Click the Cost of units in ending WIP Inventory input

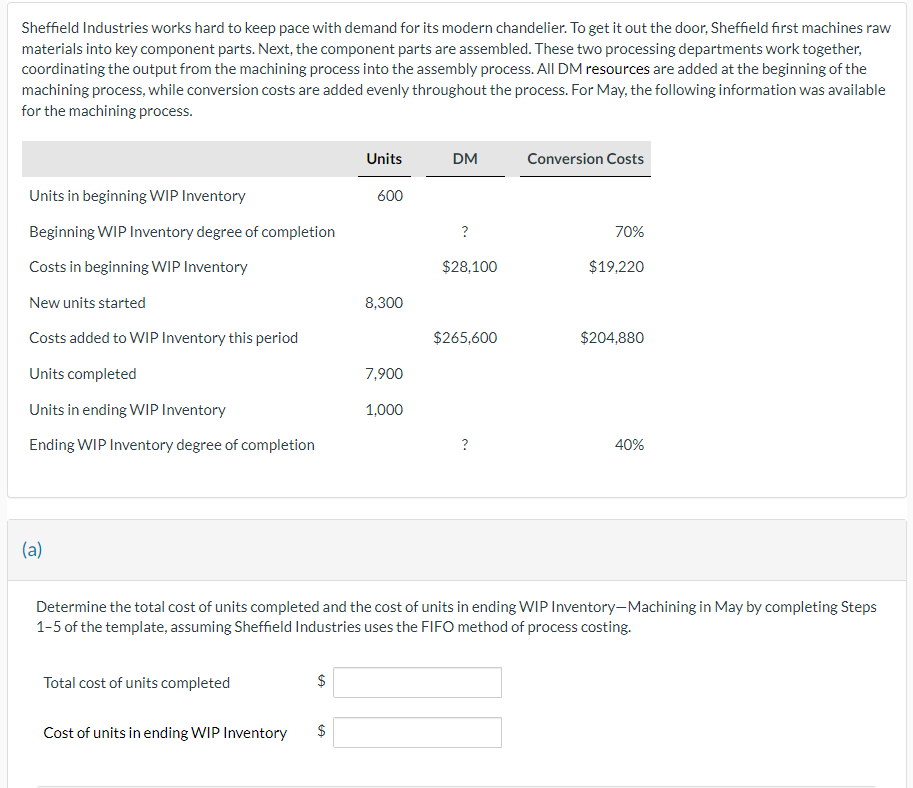pos(417,732)
